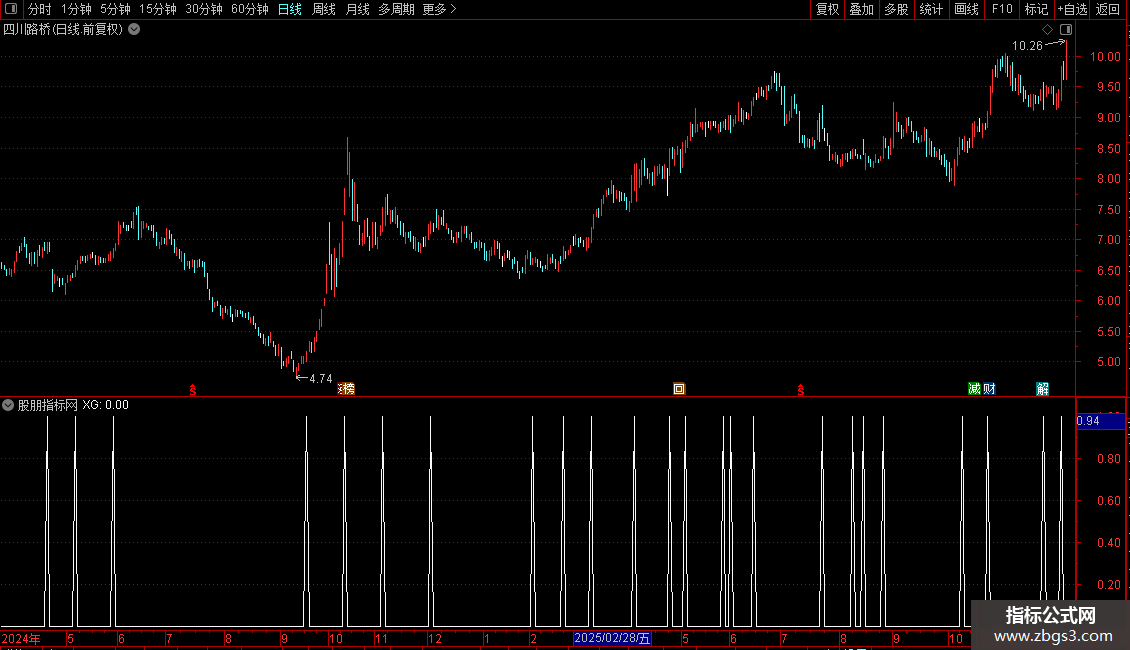Click the 5.00 price axis label
The image size is (1130, 650).
click(x=1108, y=362)
